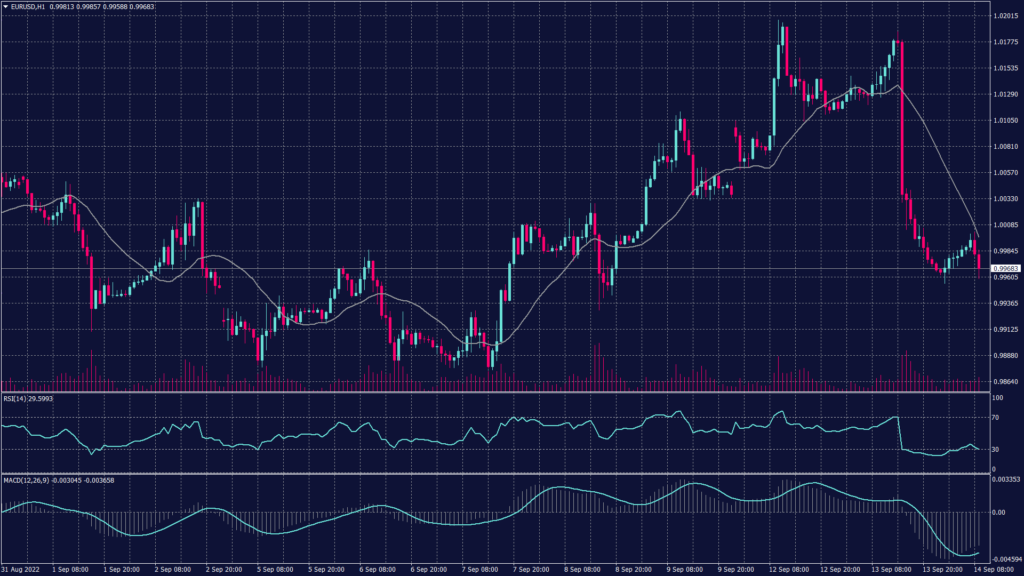Click the 0.98640 price axis label
Screen dimensions: 1024x576
pos(1004,382)
